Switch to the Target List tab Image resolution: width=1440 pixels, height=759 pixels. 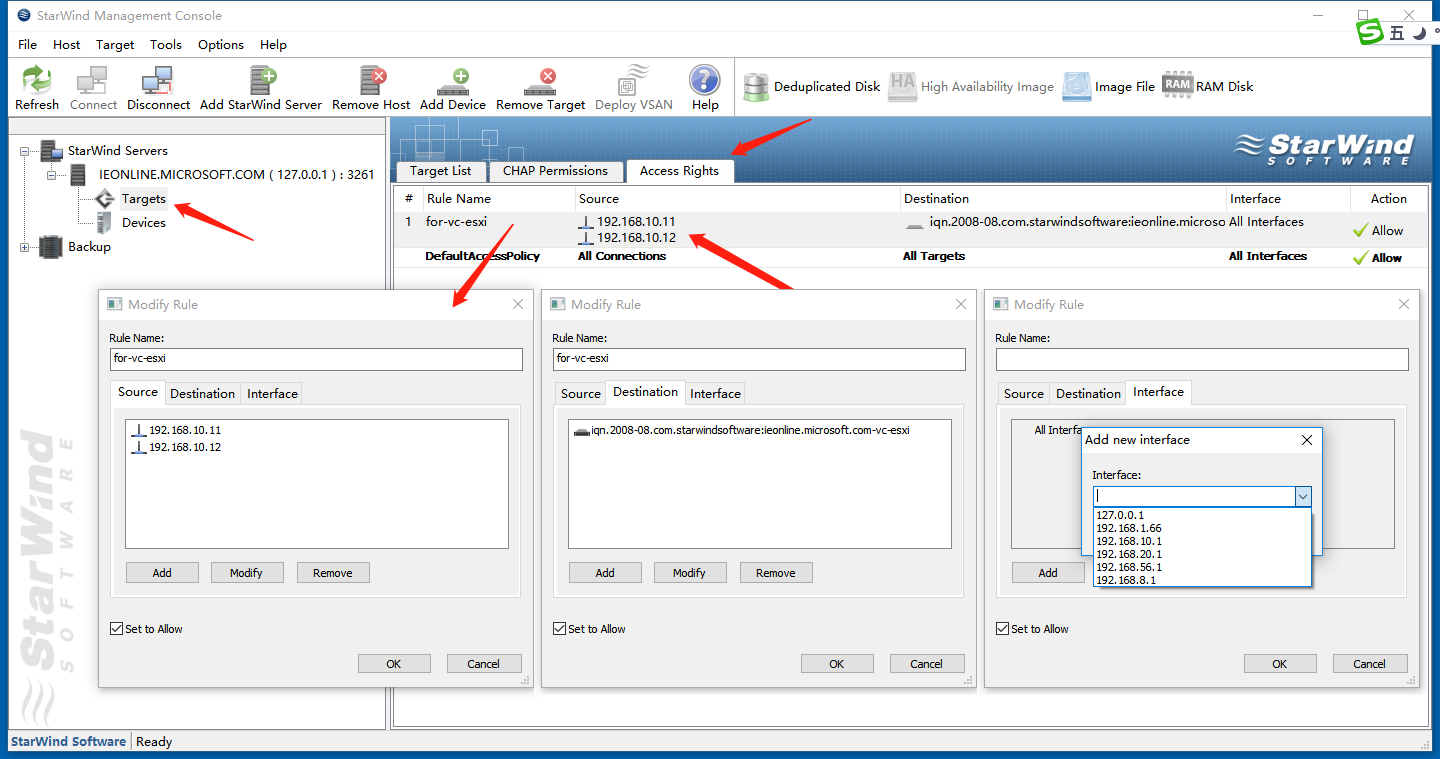click(x=441, y=171)
